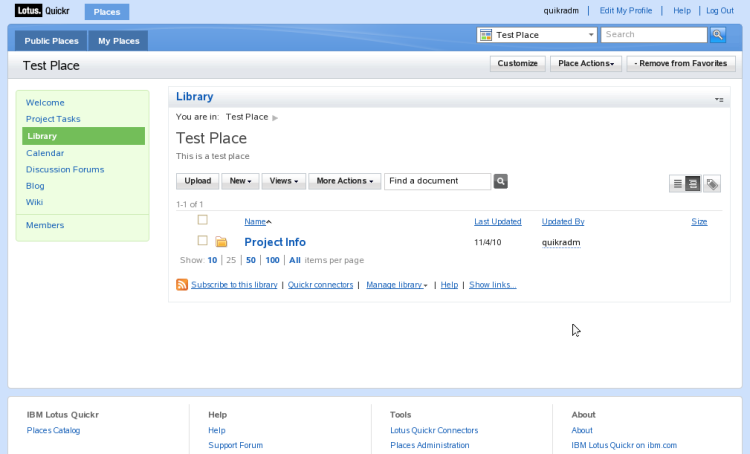Show 100 items per page
Viewport: 750px width, 454px height.
coord(272,260)
